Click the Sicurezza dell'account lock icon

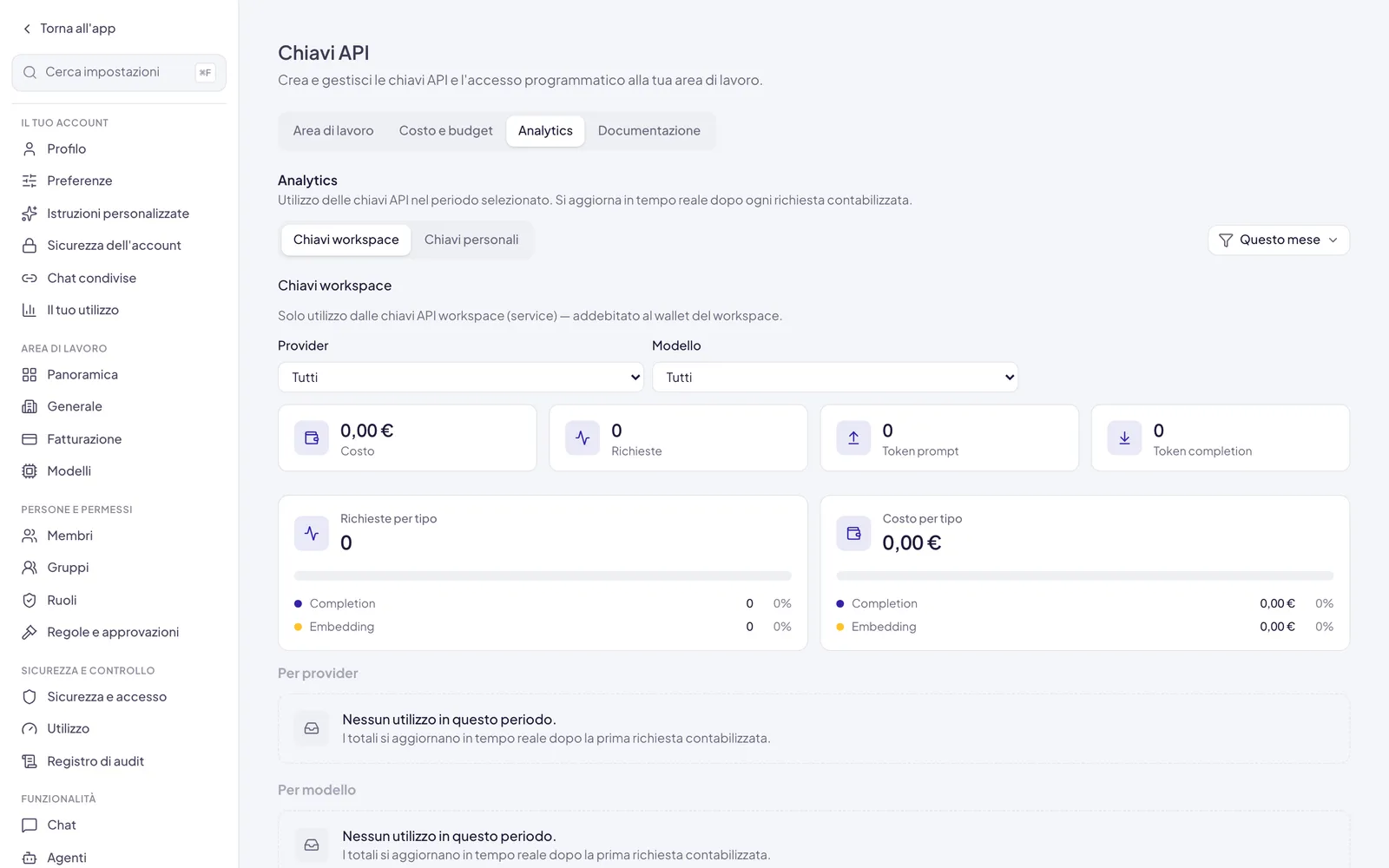pyautogui.click(x=30, y=246)
